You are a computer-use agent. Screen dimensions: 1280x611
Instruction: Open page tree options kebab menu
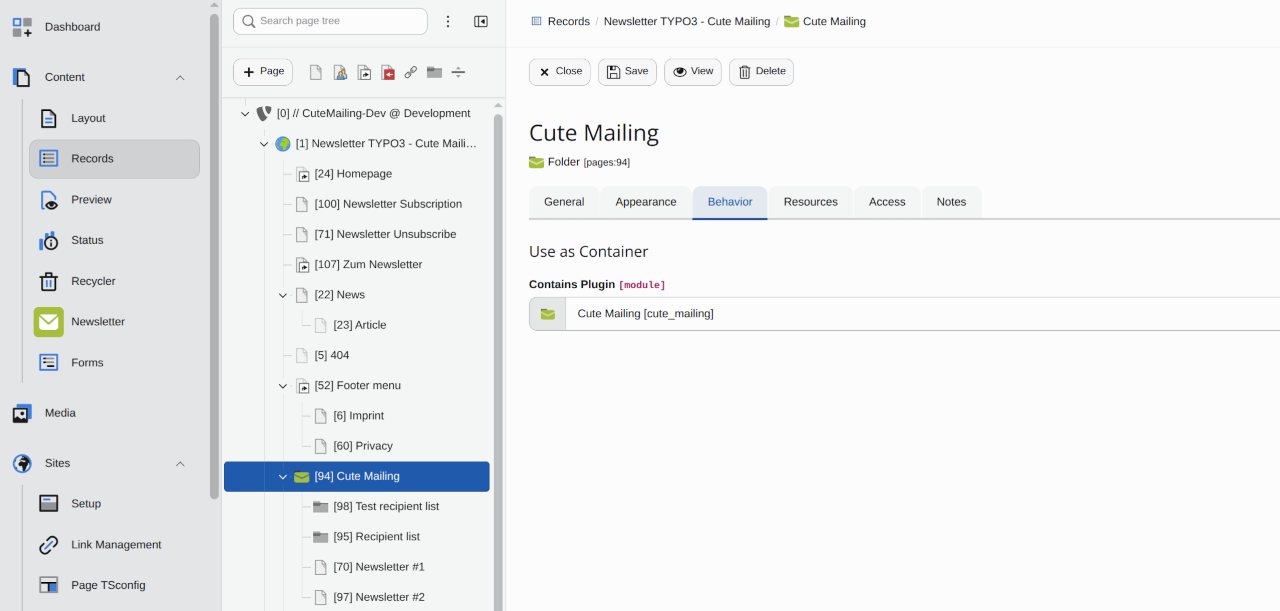pyautogui.click(x=448, y=21)
